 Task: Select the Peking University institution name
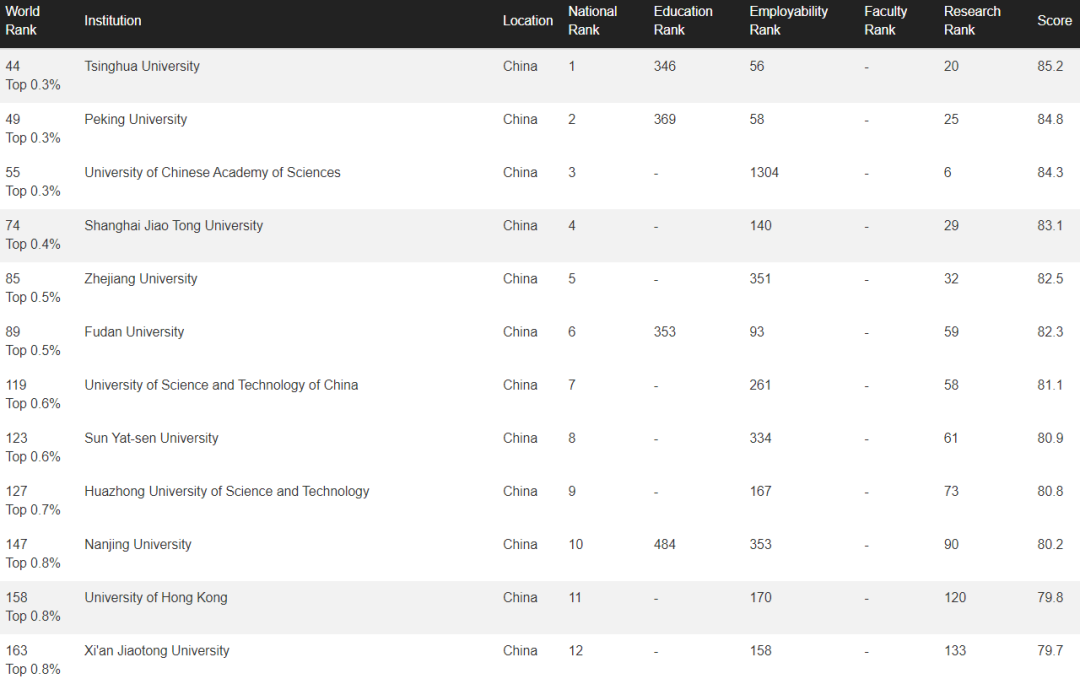(x=136, y=119)
